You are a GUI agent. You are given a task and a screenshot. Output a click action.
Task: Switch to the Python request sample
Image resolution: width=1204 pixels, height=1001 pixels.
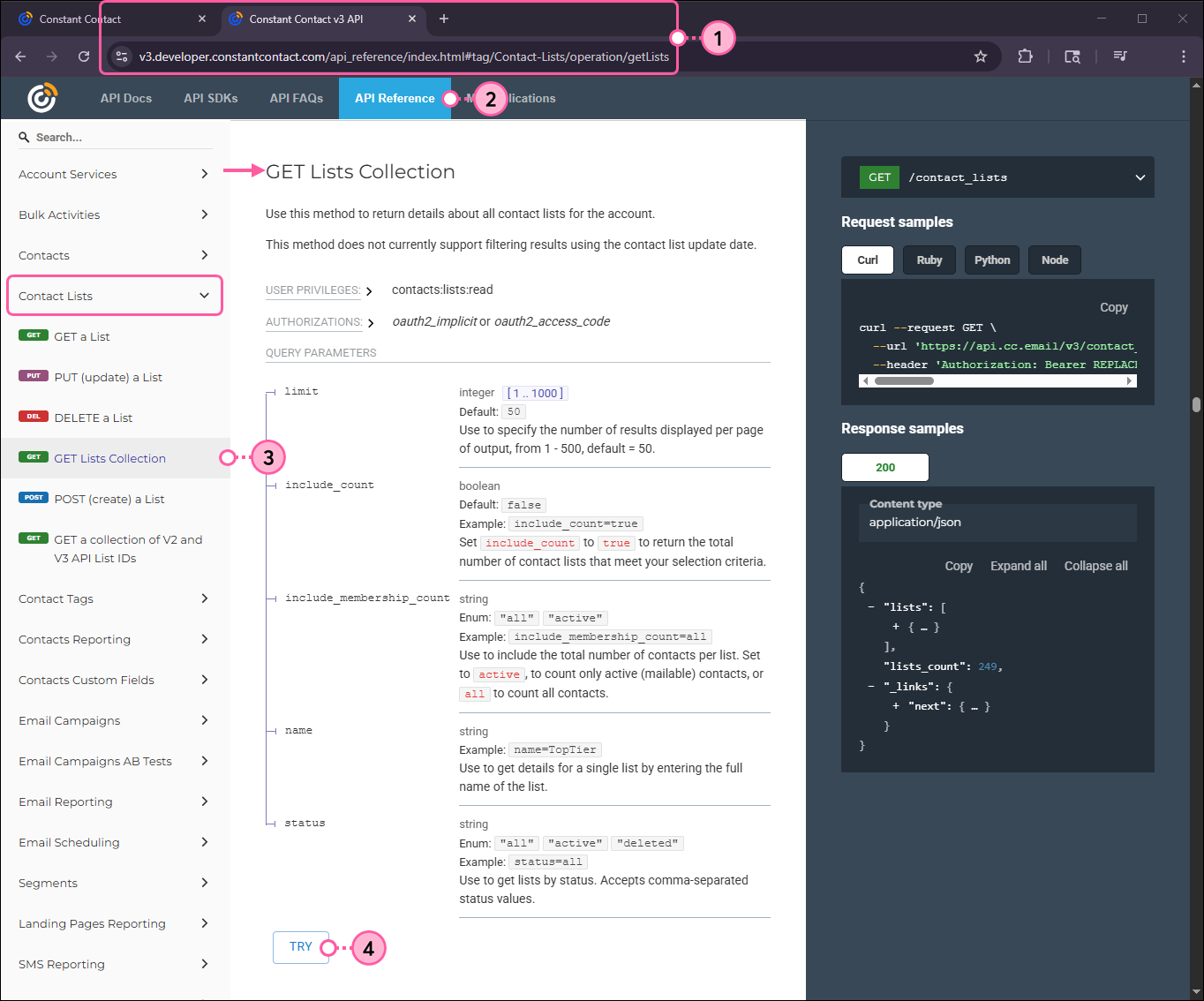click(x=992, y=260)
